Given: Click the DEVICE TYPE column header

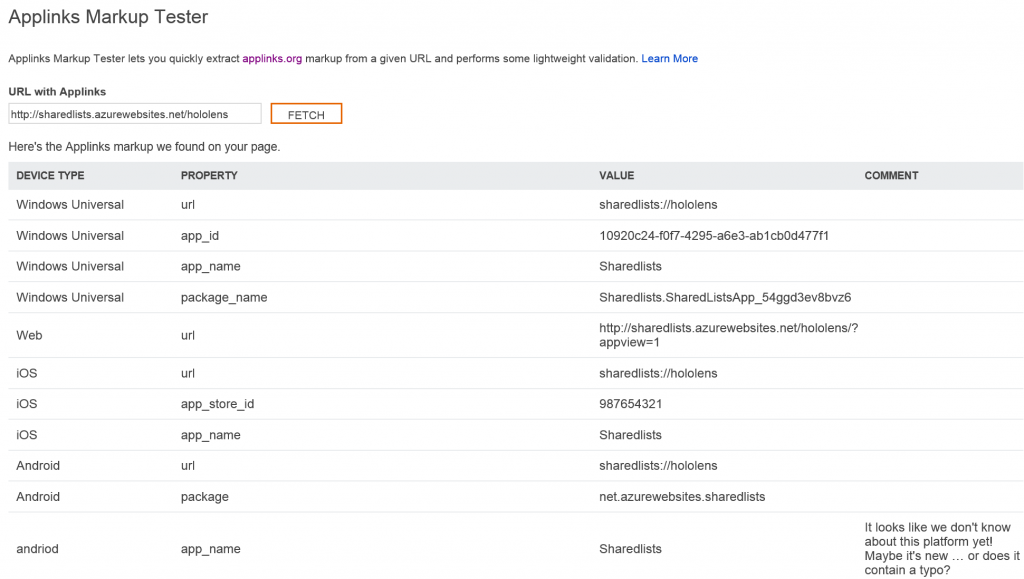Looking at the screenshot, I should tap(50, 176).
